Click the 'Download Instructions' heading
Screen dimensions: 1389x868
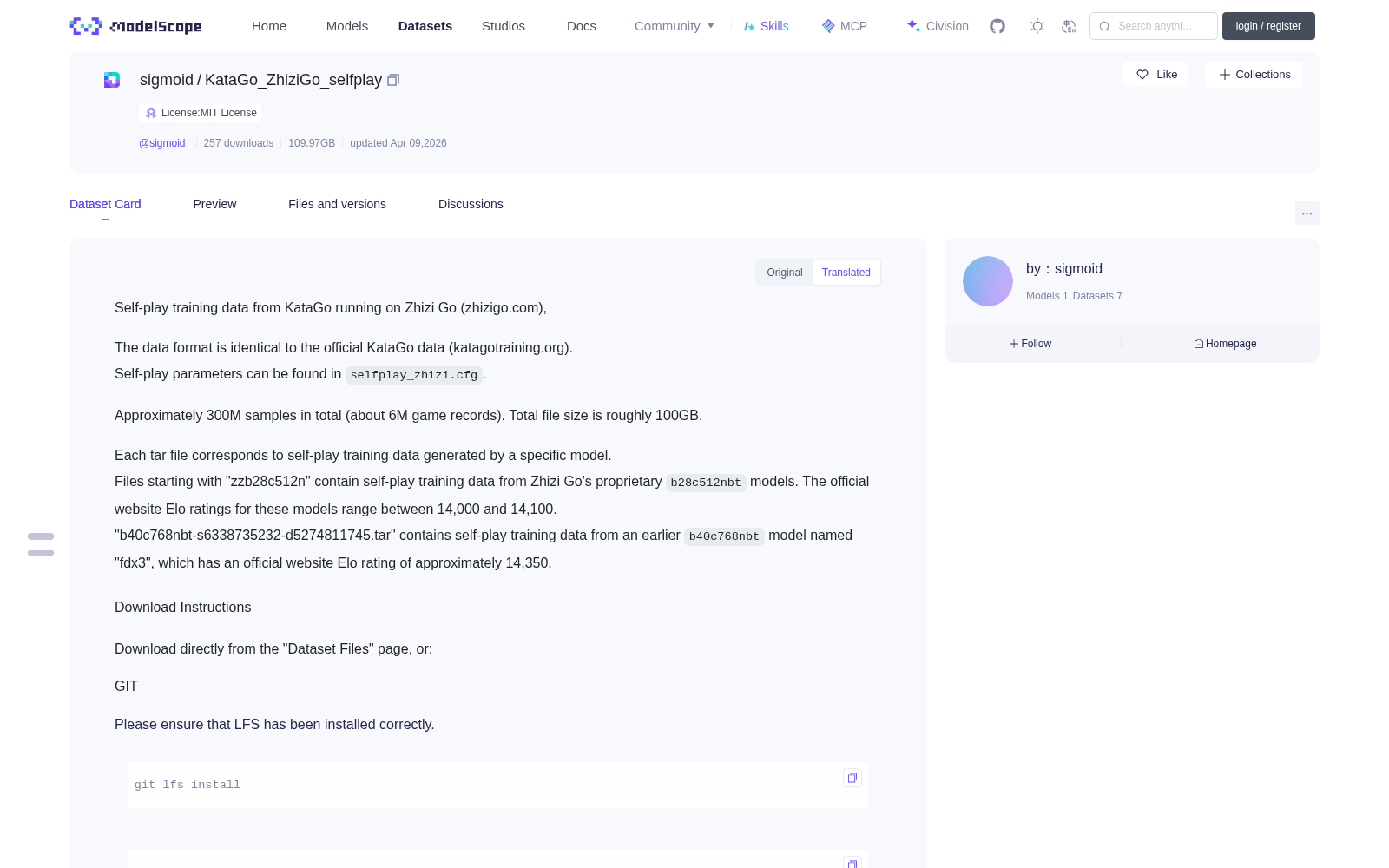point(183,608)
